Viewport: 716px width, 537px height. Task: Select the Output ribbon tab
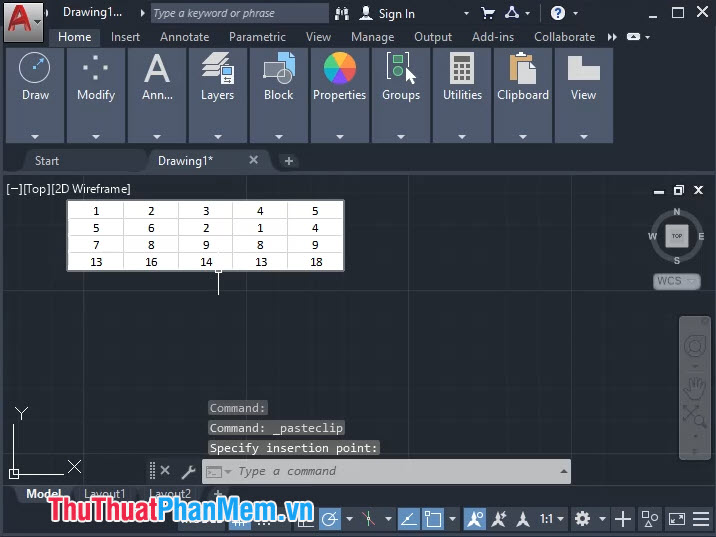(433, 37)
